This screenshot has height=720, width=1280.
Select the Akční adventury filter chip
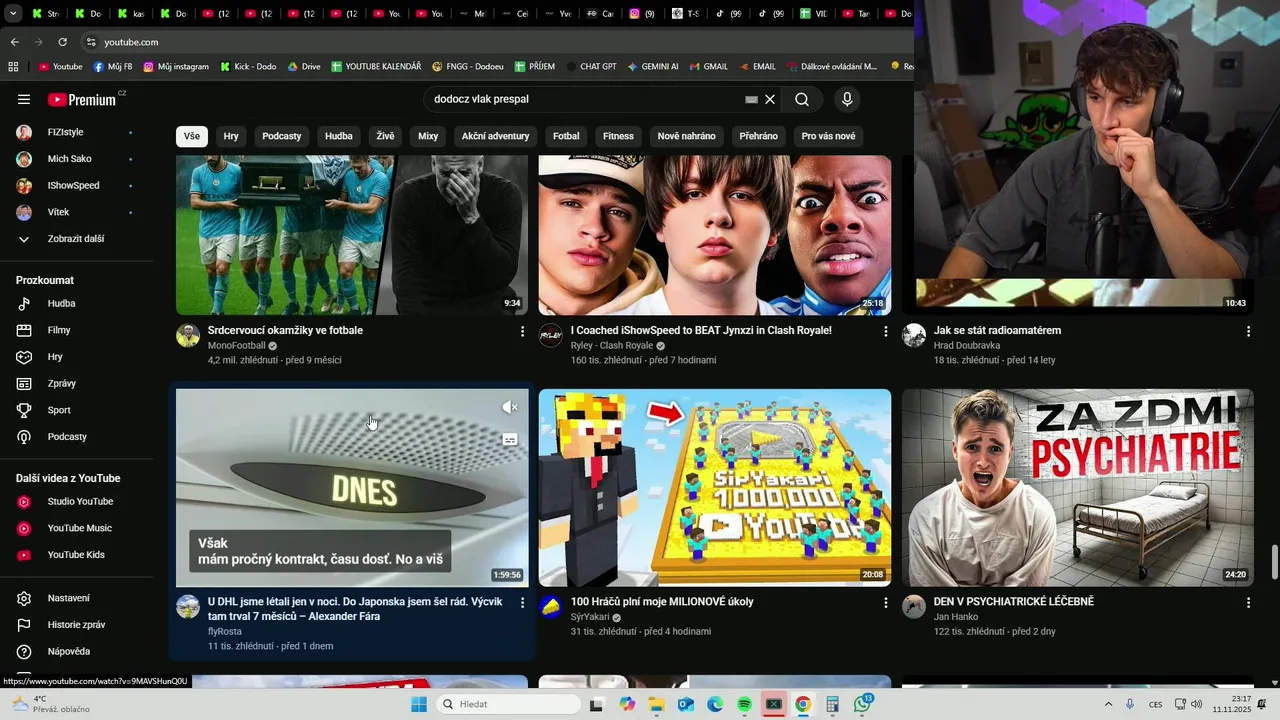[x=495, y=136]
